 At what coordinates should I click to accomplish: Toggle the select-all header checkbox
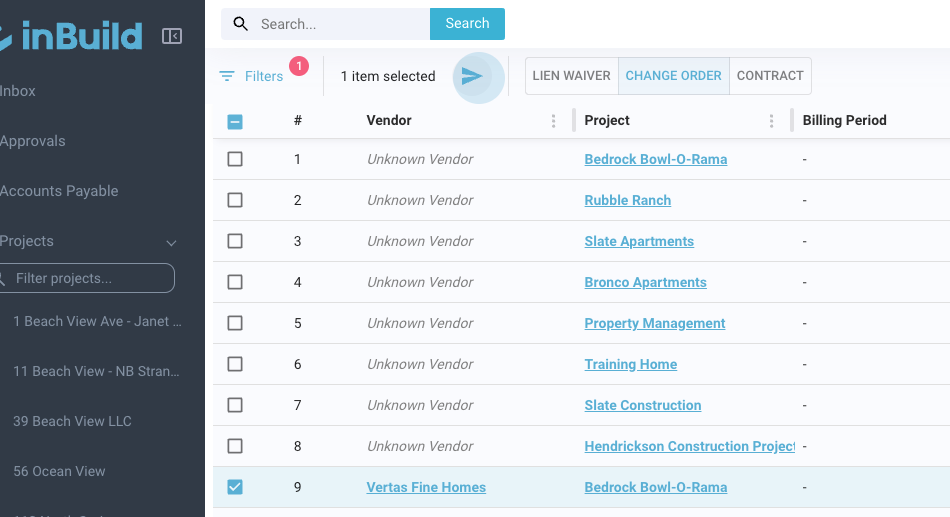tap(235, 122)
